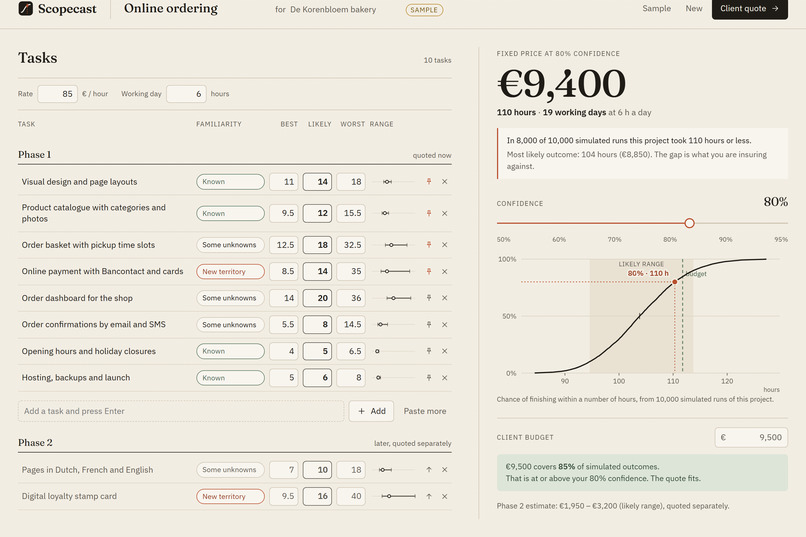
Task: Move Pages in Dutch, French and English up
Action: [429, 470]
